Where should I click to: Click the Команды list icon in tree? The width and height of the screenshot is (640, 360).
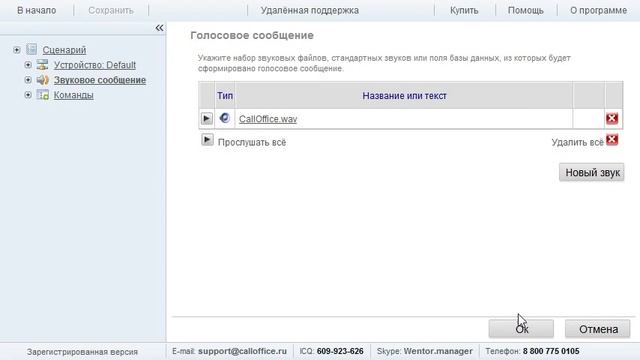point(43,95)
